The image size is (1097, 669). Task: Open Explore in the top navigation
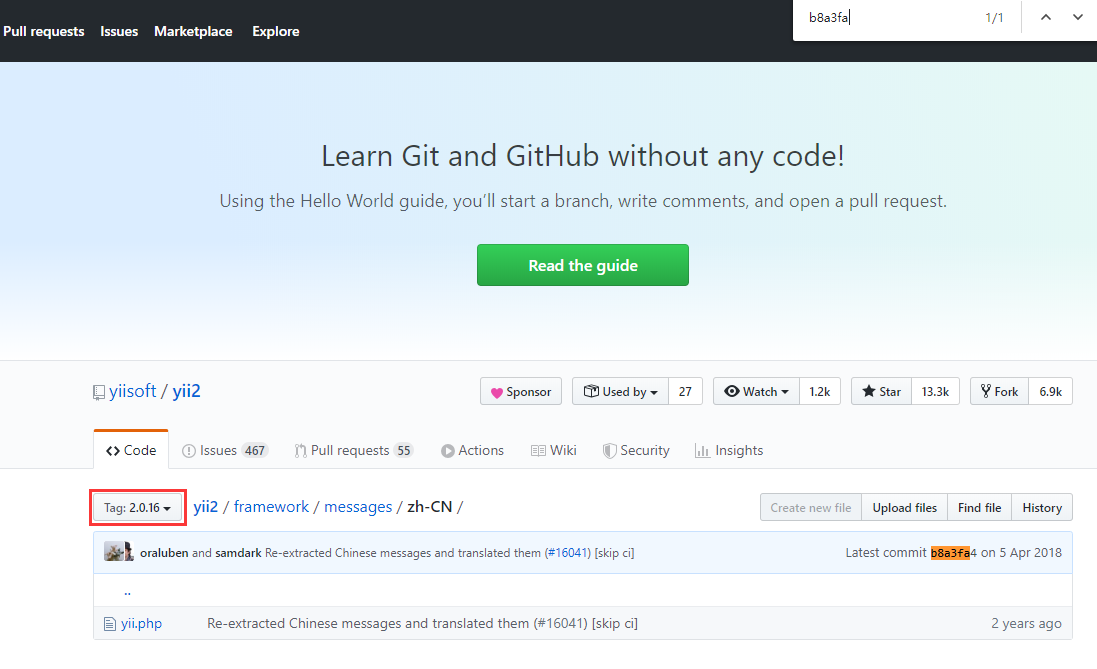pos(276,31)
